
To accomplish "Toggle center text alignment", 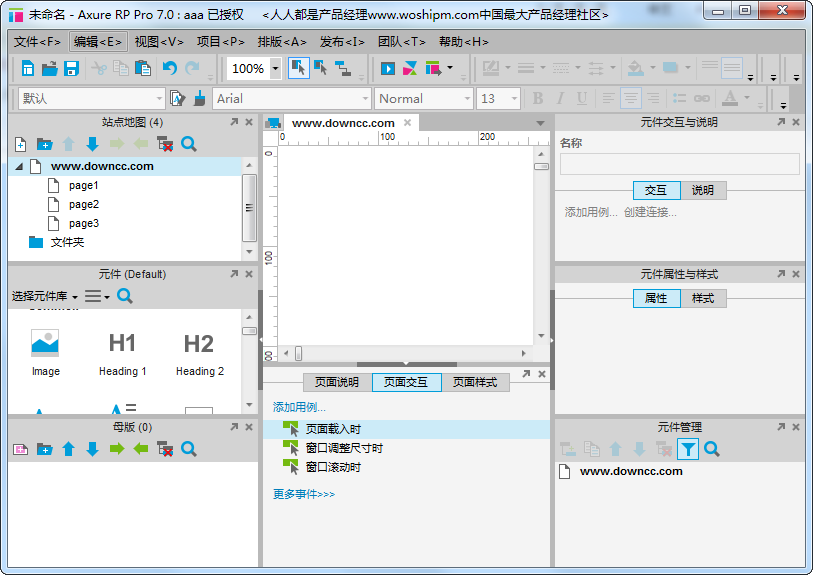I will coord(630,99).
